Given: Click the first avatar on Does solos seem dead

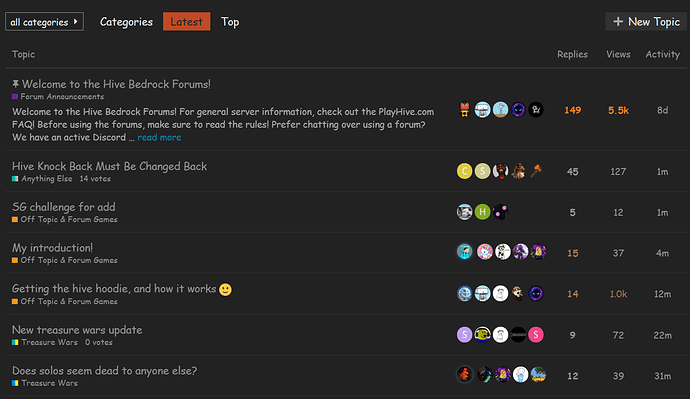Looking at the screenshot, I should pos(464,375).
